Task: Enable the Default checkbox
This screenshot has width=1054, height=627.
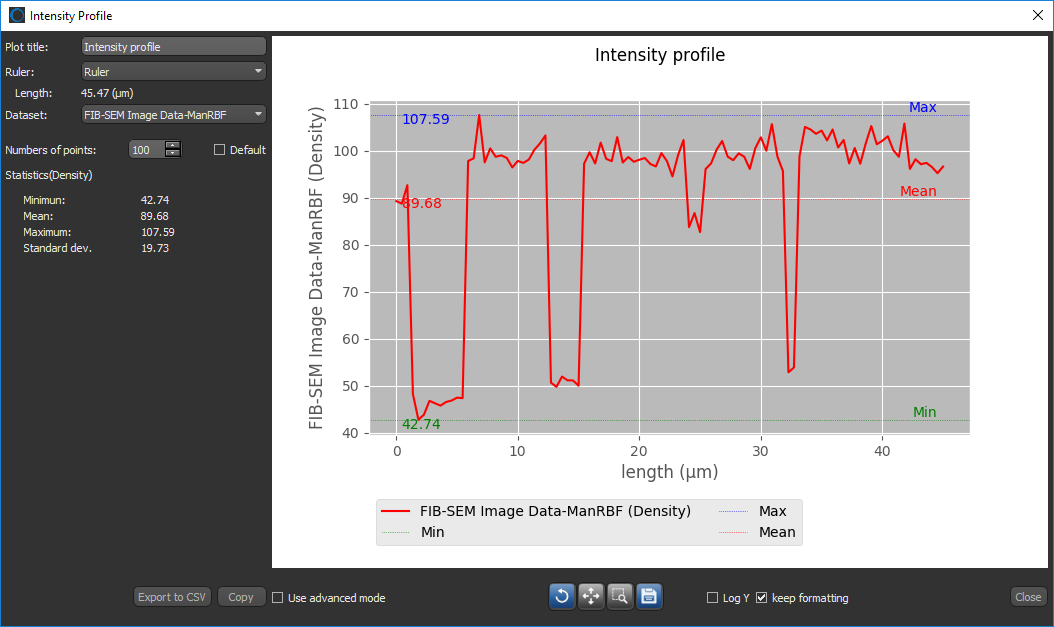Action: pos(218,150)
